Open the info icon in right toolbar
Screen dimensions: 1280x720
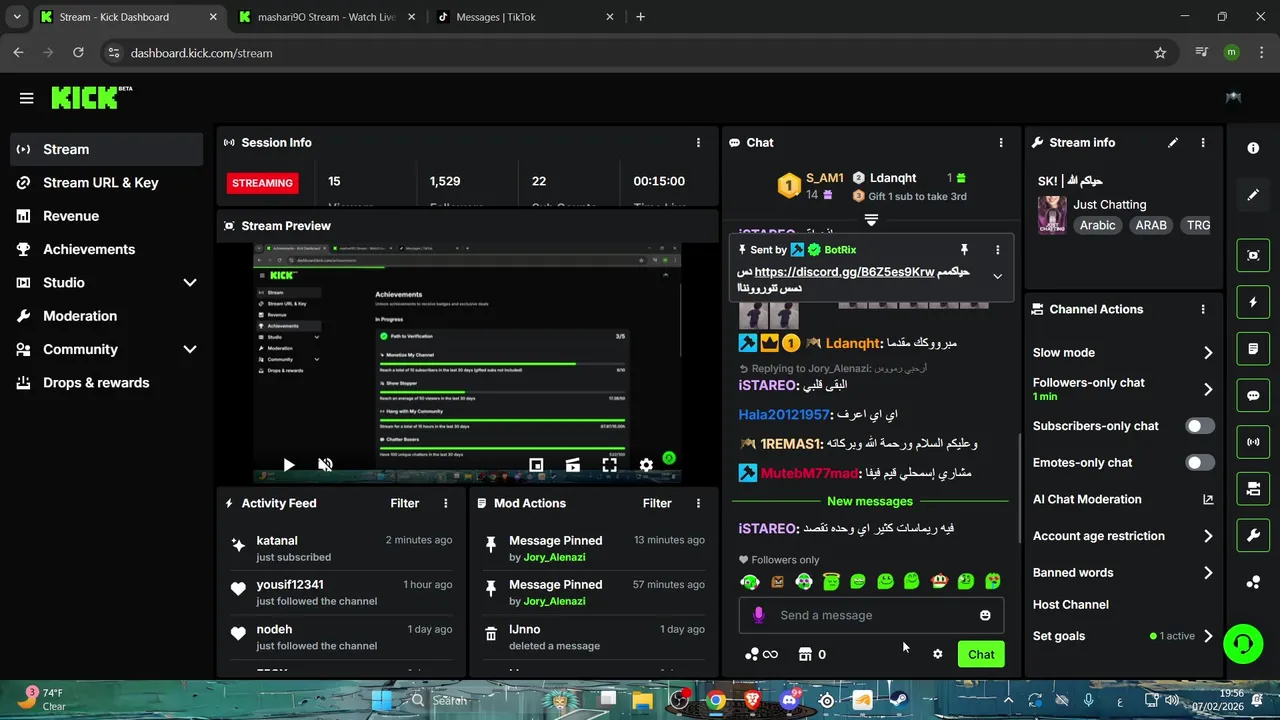pos(1253,148)
